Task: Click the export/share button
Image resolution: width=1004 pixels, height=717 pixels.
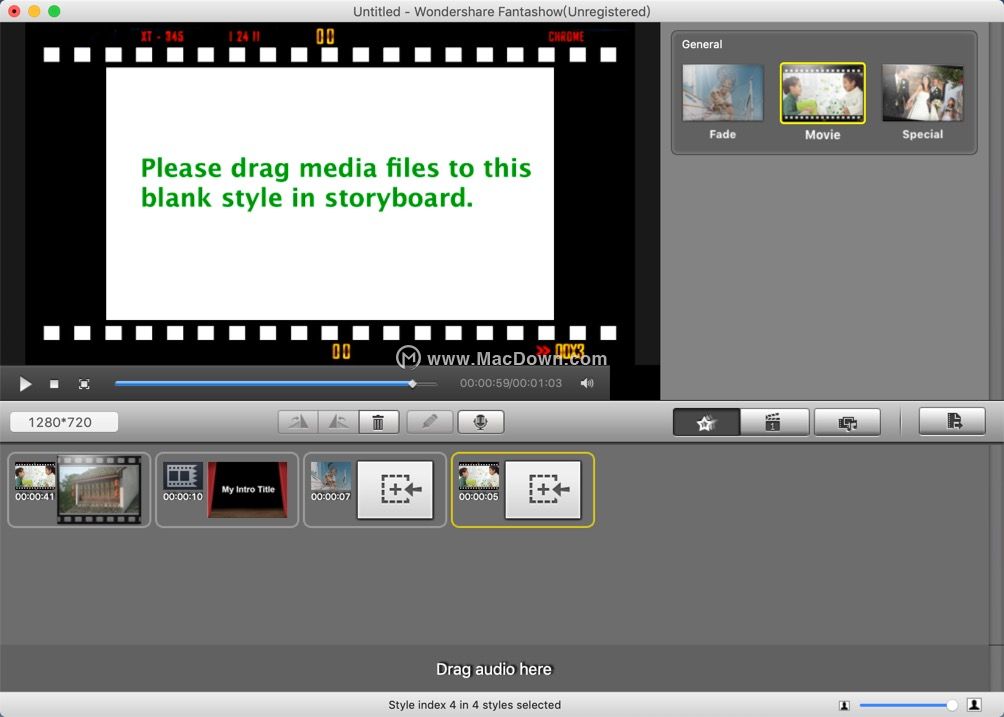Action: coord(952,421)
